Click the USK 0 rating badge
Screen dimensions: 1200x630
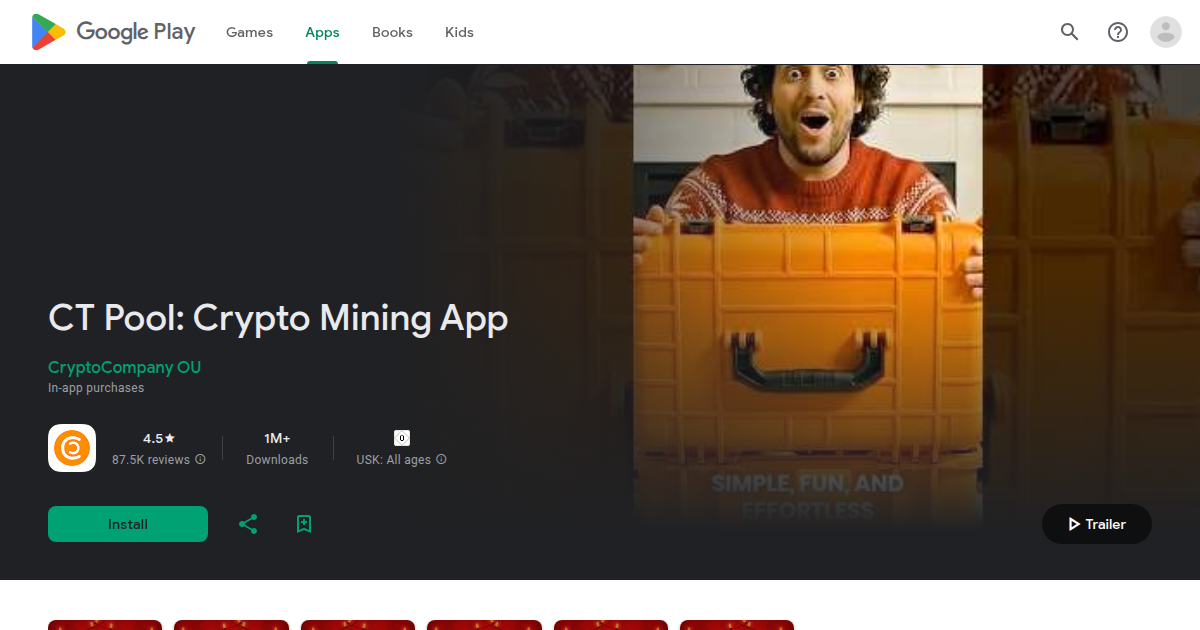[x=402, y=438]
